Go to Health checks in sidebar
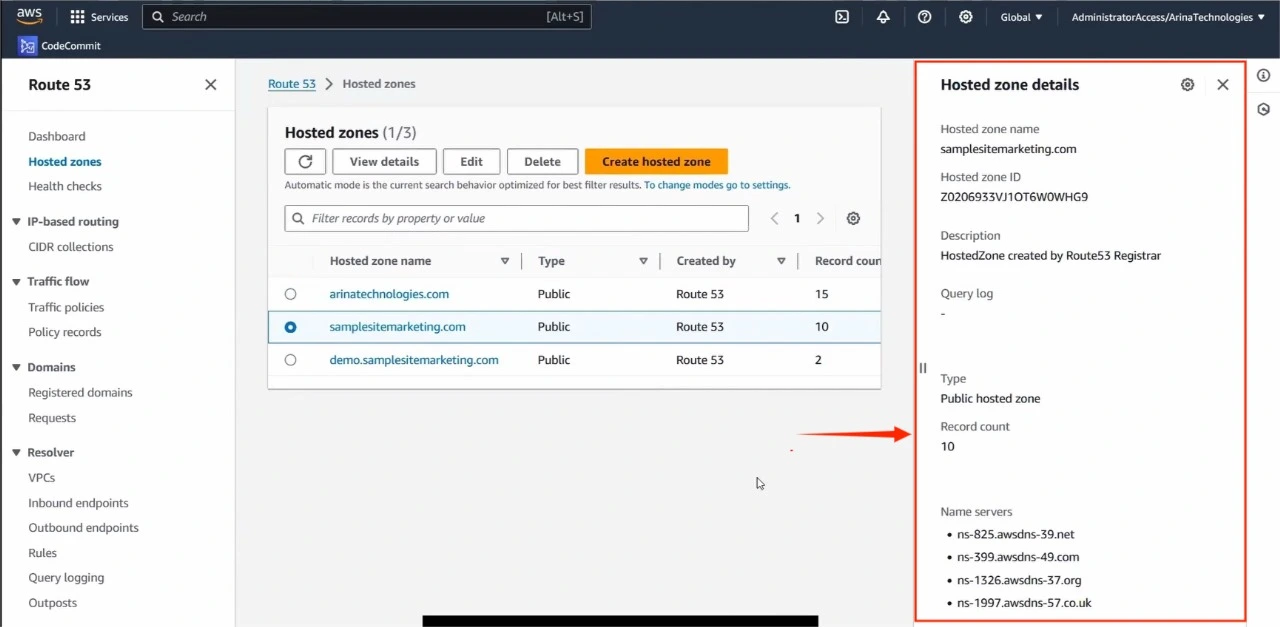Image resolution: width=1280 pixels, height=627 pixels. click(65, 186)
